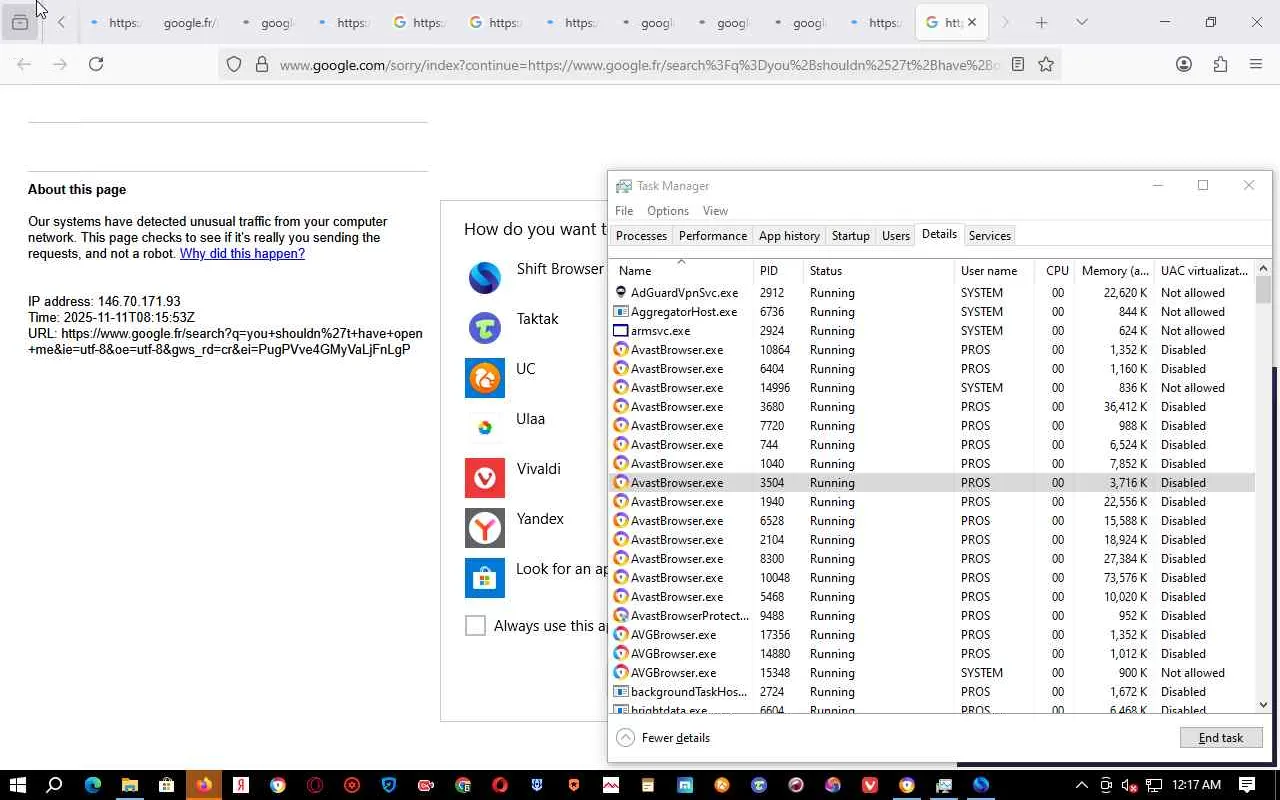Switch to Task Manager Users tab
Viewport: 1280px width, 800px height.
click(896, 236)
